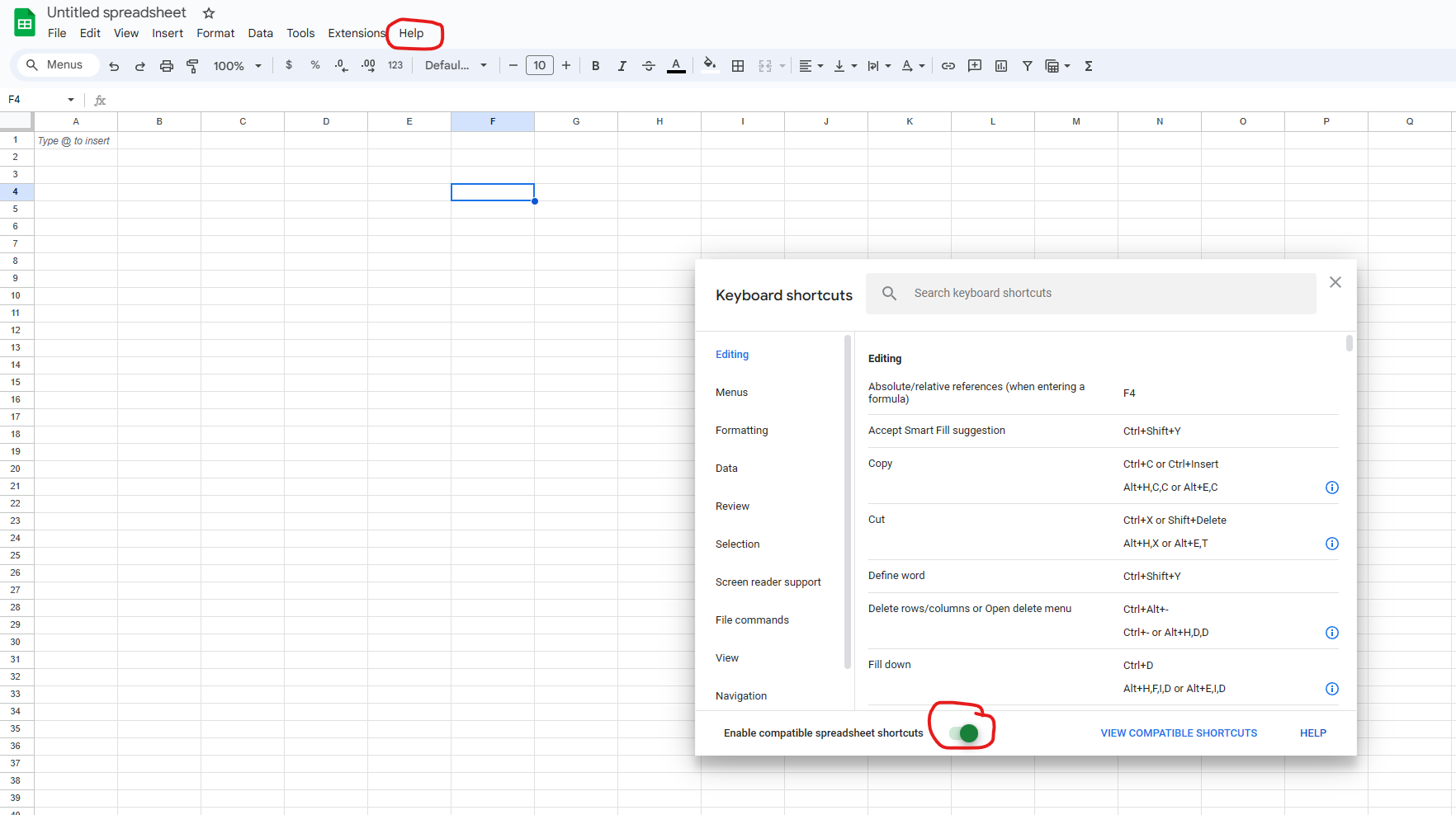This screenshot has height=815, width=1456.
Task: Toggle italic formatting
Action: 622,66
